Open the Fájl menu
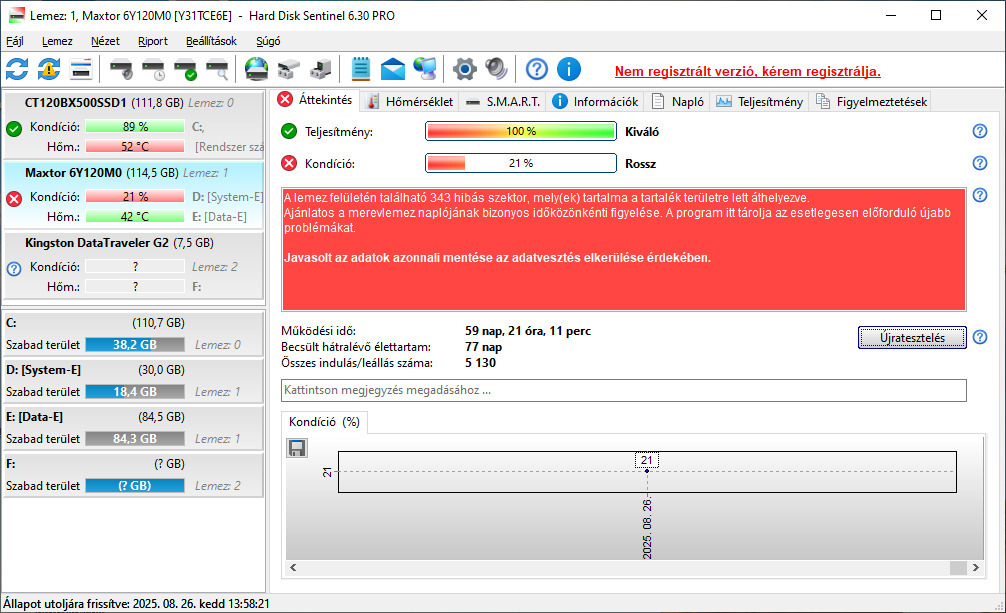1006x613 pixels. point(15,41)
